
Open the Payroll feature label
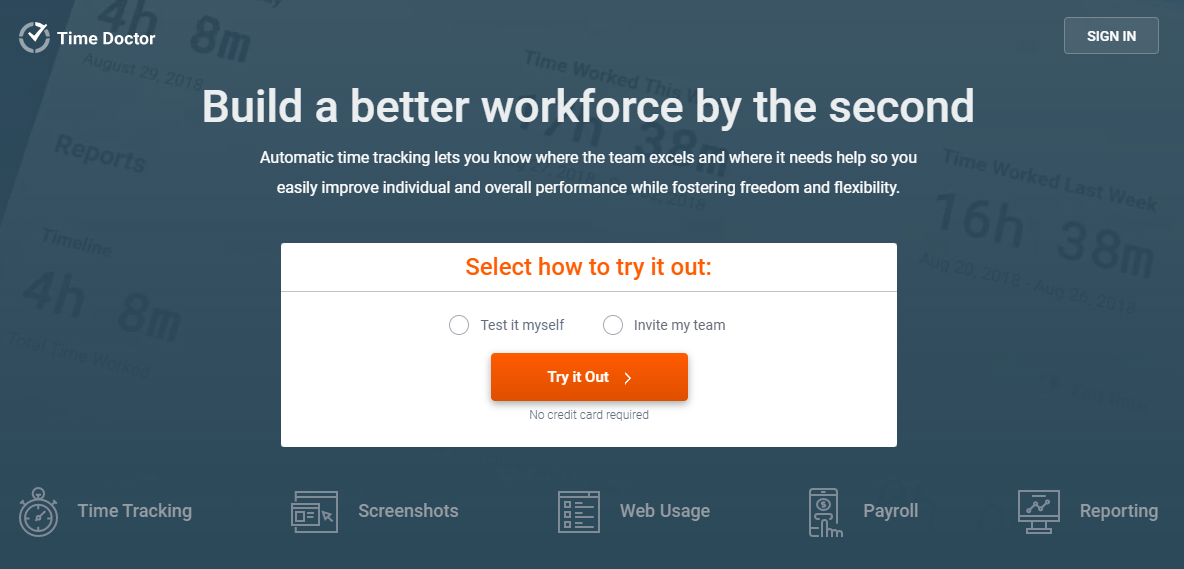point(890,511)
